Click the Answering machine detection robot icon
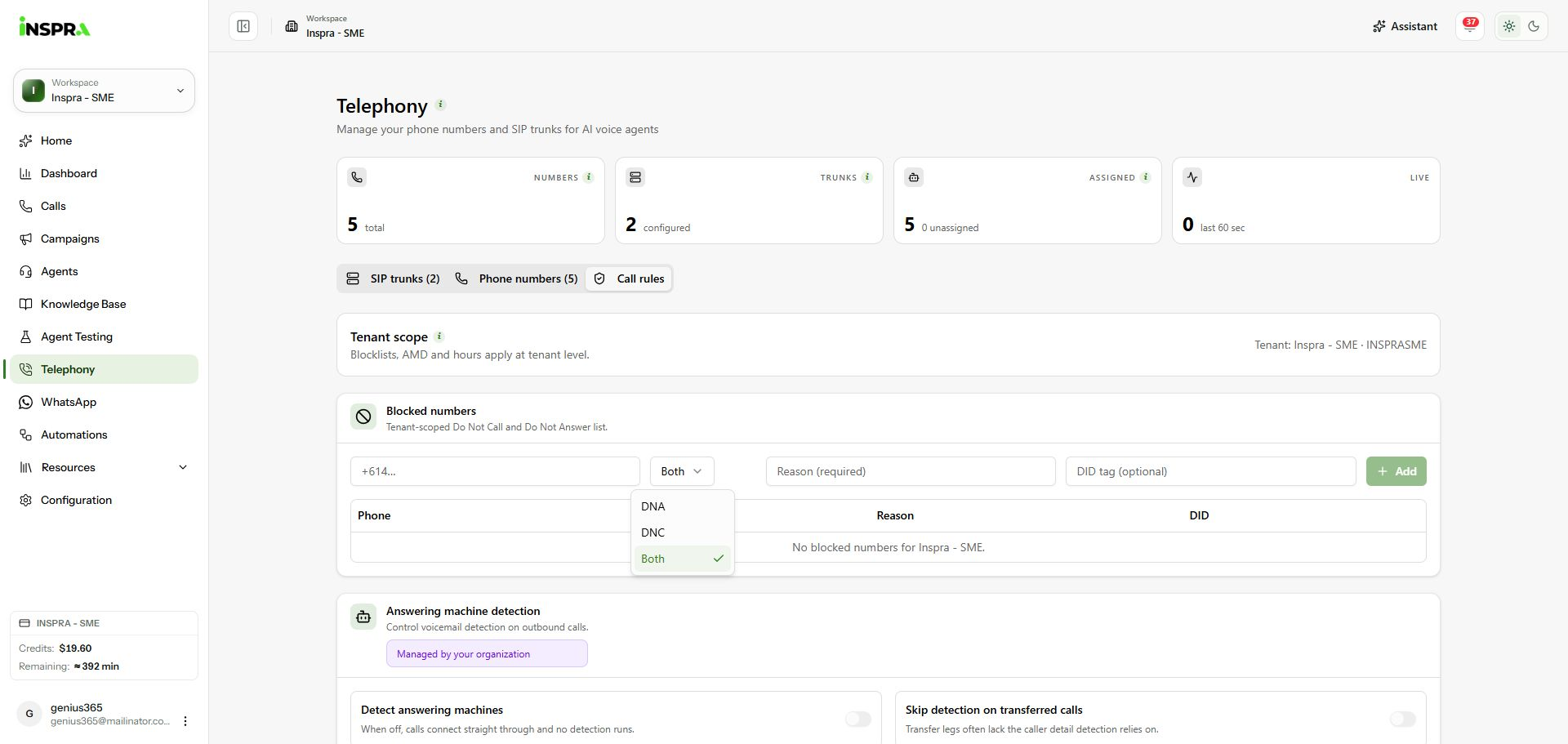 (363, 617)
